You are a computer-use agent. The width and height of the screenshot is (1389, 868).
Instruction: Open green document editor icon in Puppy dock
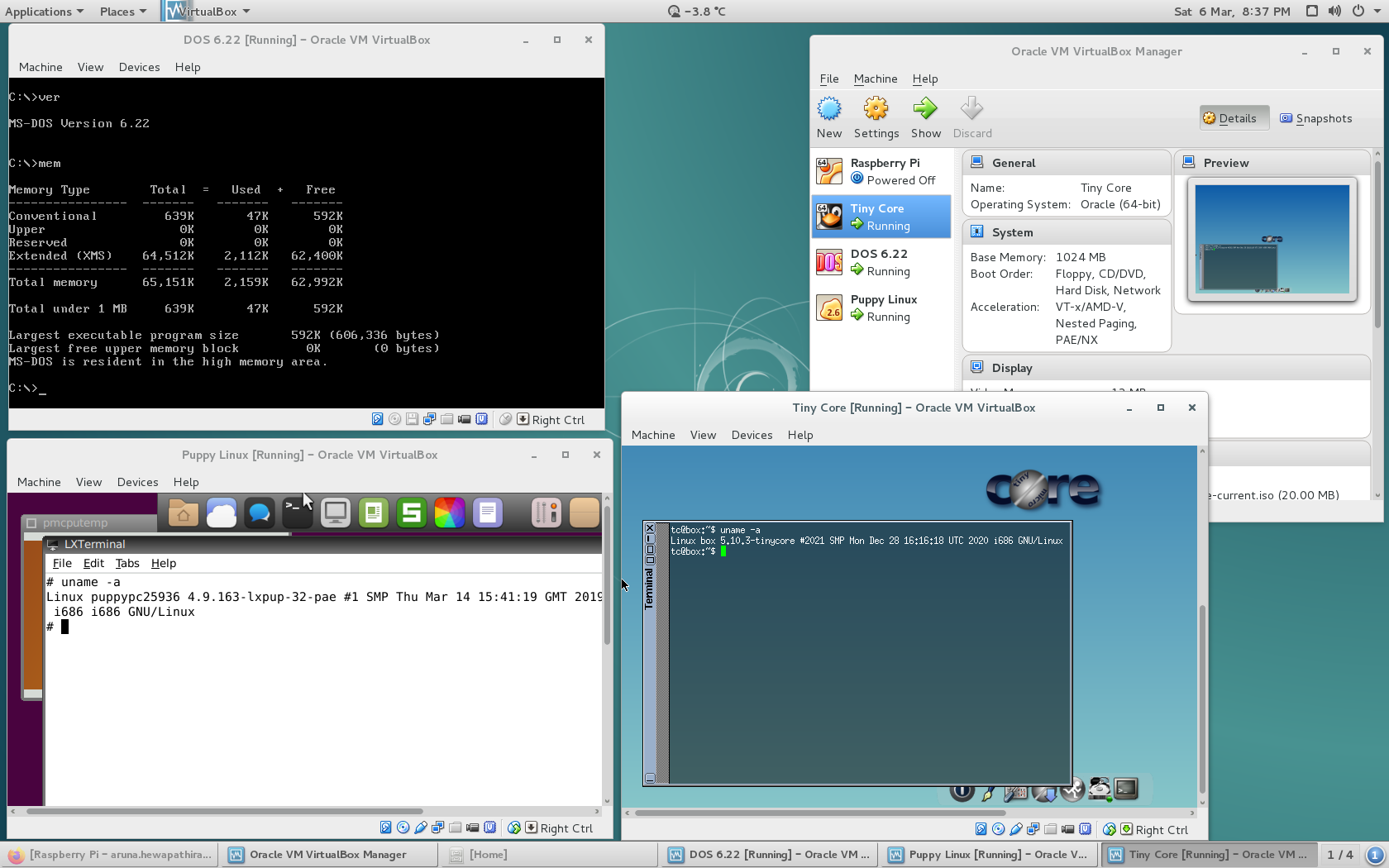point(373,513)
